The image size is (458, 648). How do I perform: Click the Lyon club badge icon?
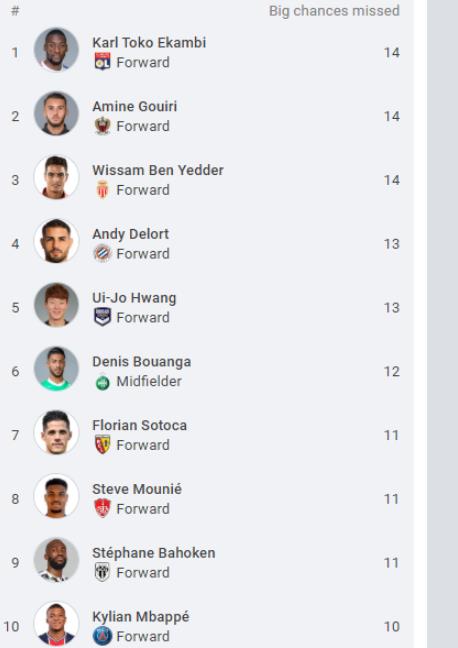102,62
